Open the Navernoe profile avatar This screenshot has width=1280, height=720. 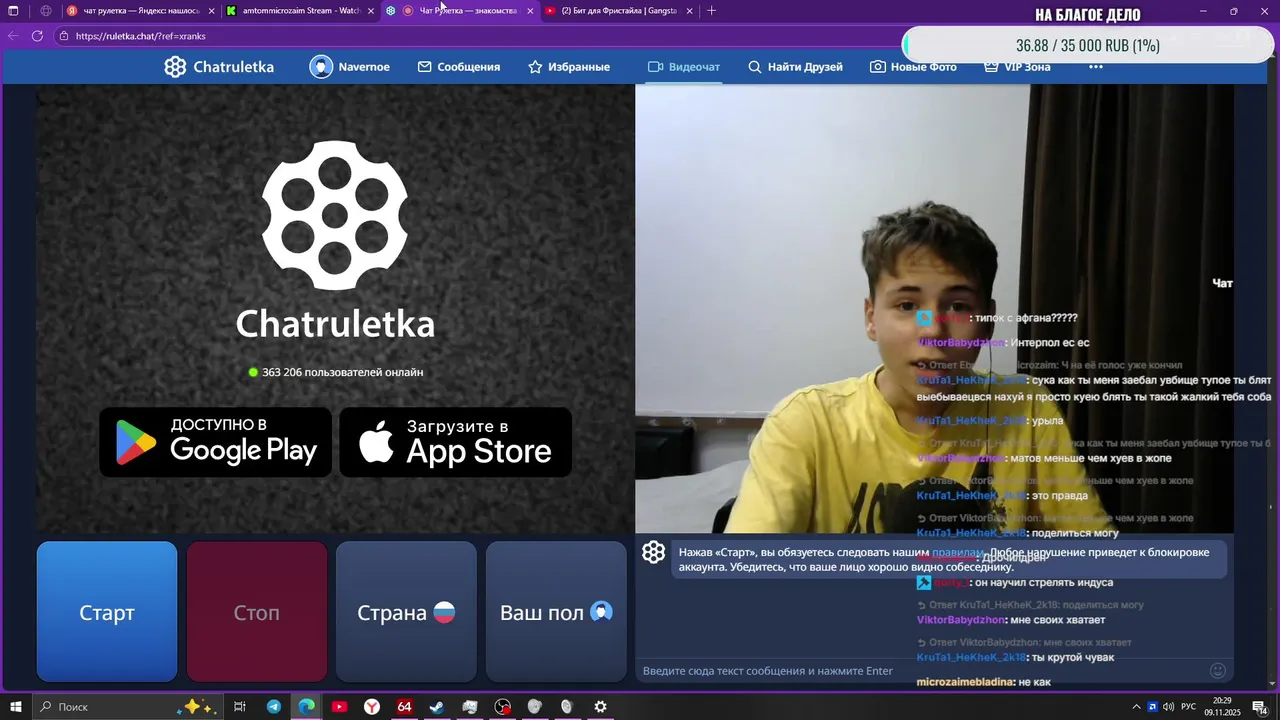pyautogui.click(x=321, y=67)
